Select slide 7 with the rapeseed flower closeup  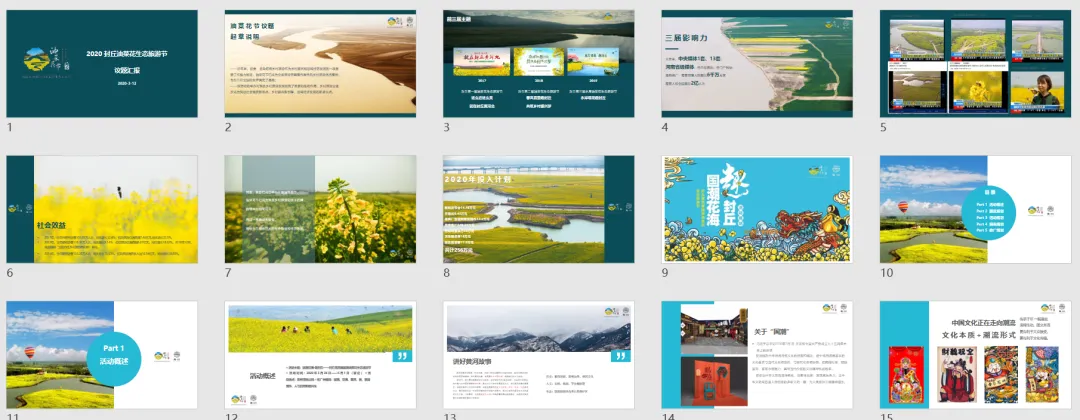pos(320,209)
